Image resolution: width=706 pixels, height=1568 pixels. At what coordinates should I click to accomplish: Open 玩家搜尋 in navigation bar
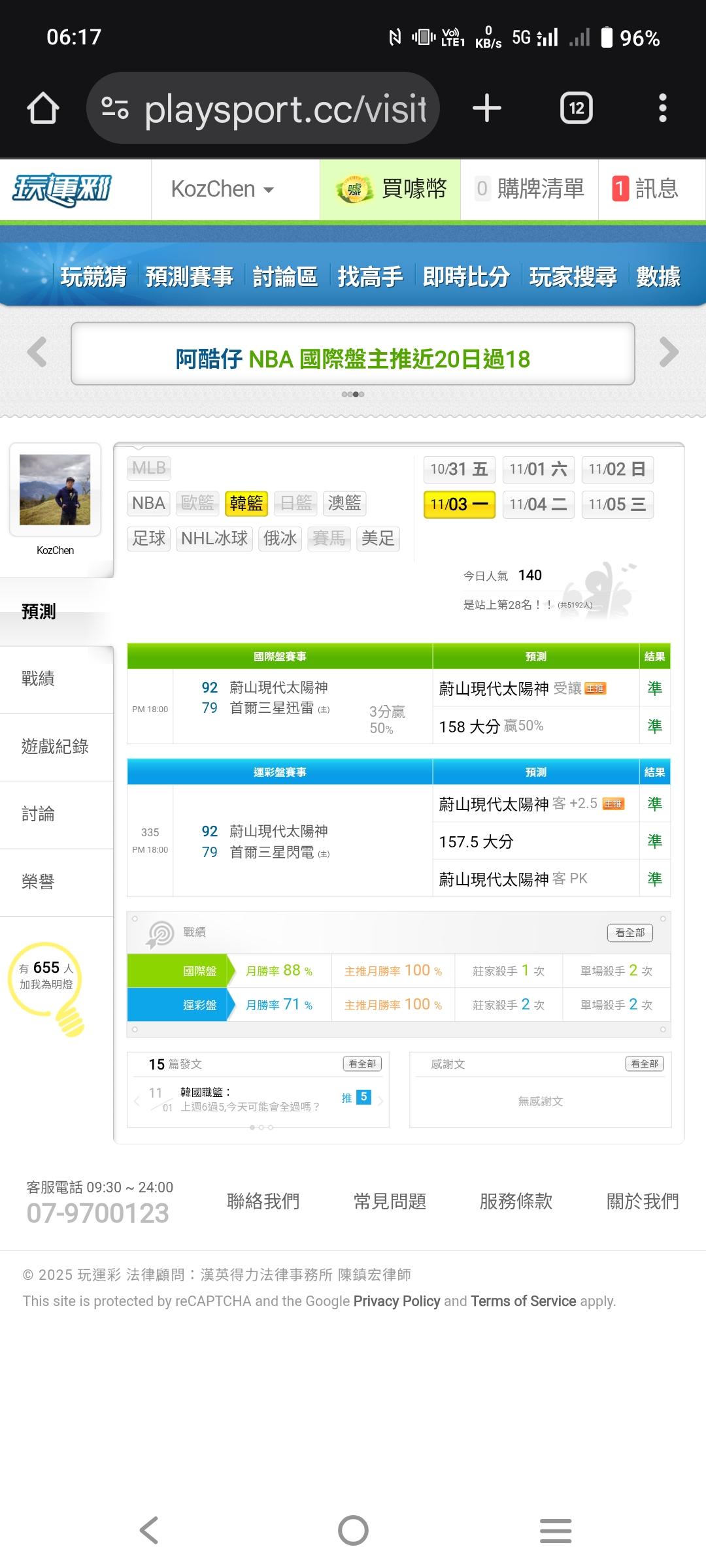[573, 277]
